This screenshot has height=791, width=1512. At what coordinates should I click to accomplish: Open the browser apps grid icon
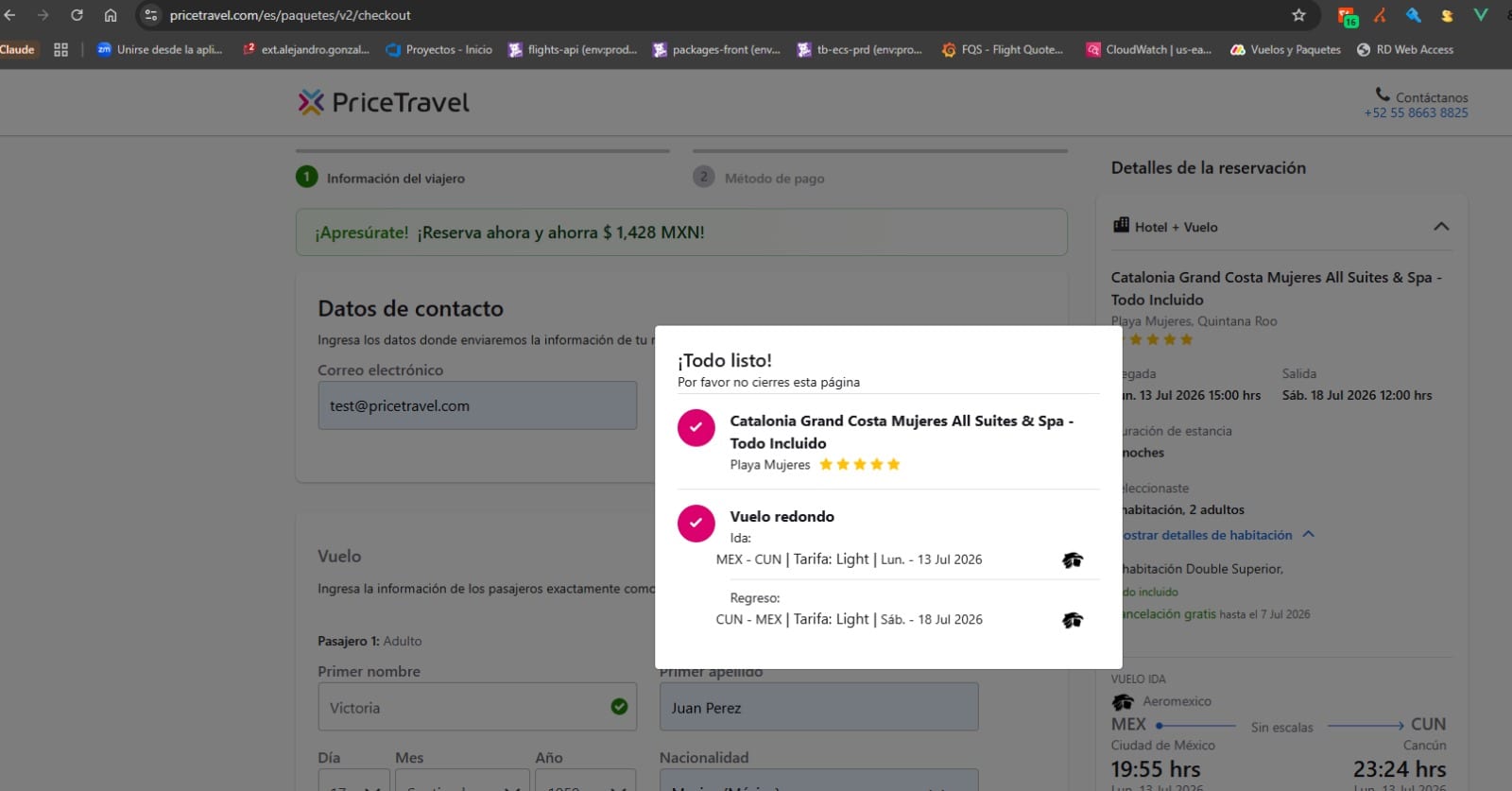60,50
